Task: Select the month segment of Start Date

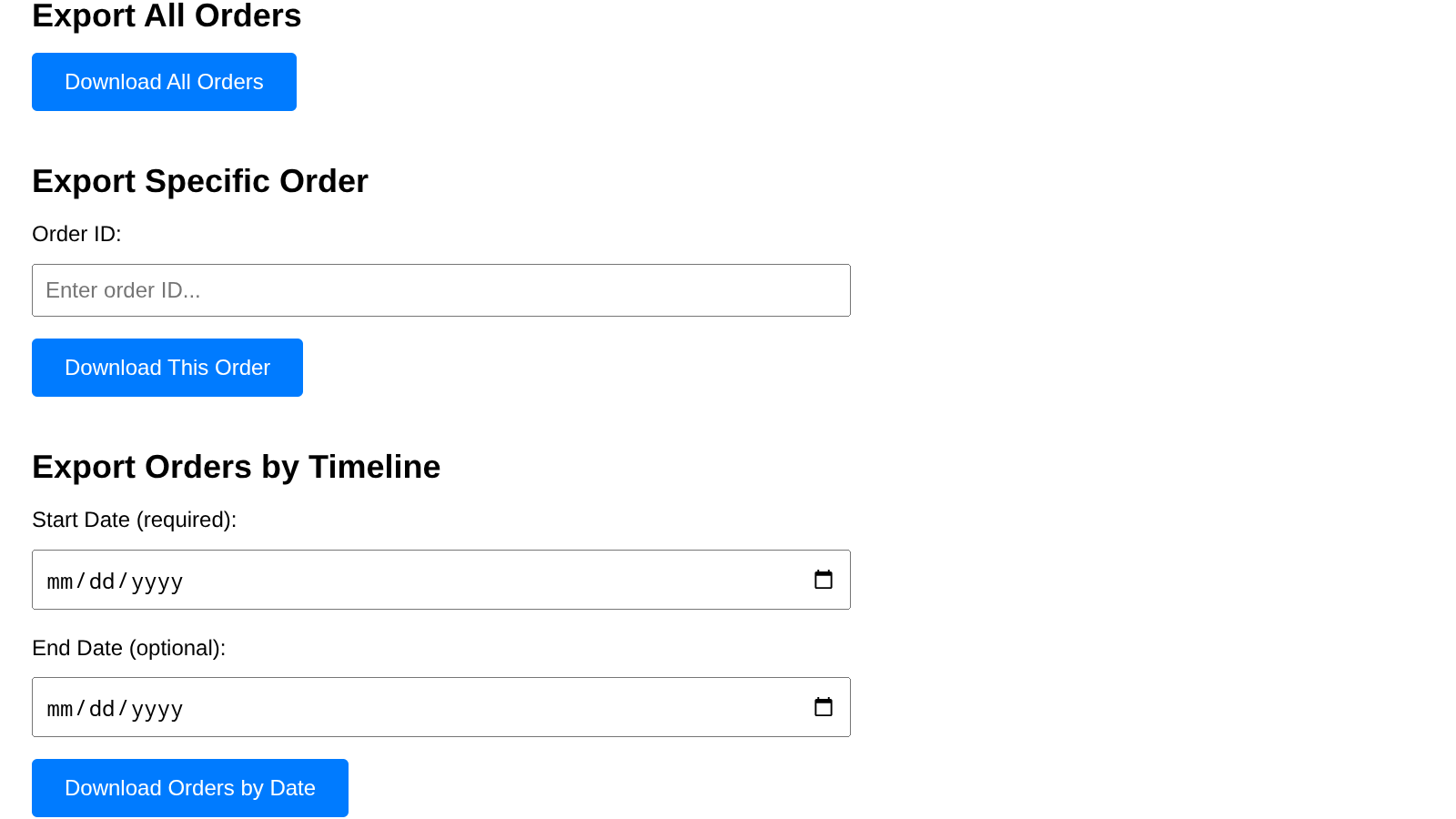Action: coord(60,581)
